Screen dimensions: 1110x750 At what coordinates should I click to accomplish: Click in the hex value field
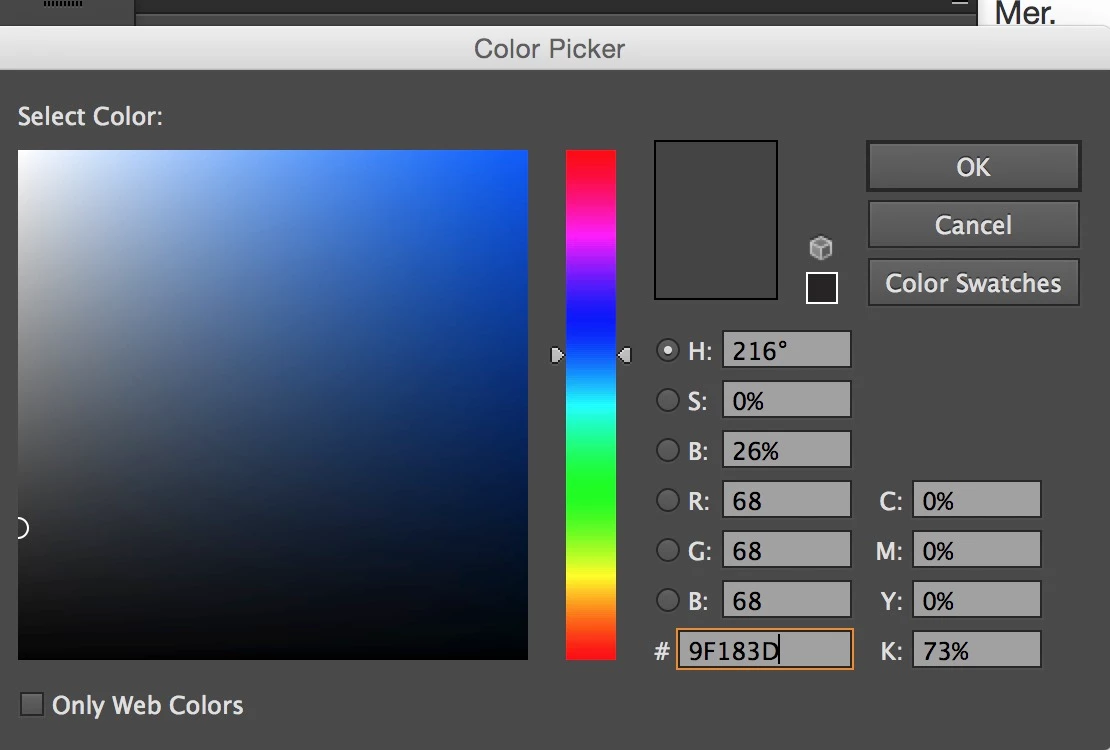(765, 649)
